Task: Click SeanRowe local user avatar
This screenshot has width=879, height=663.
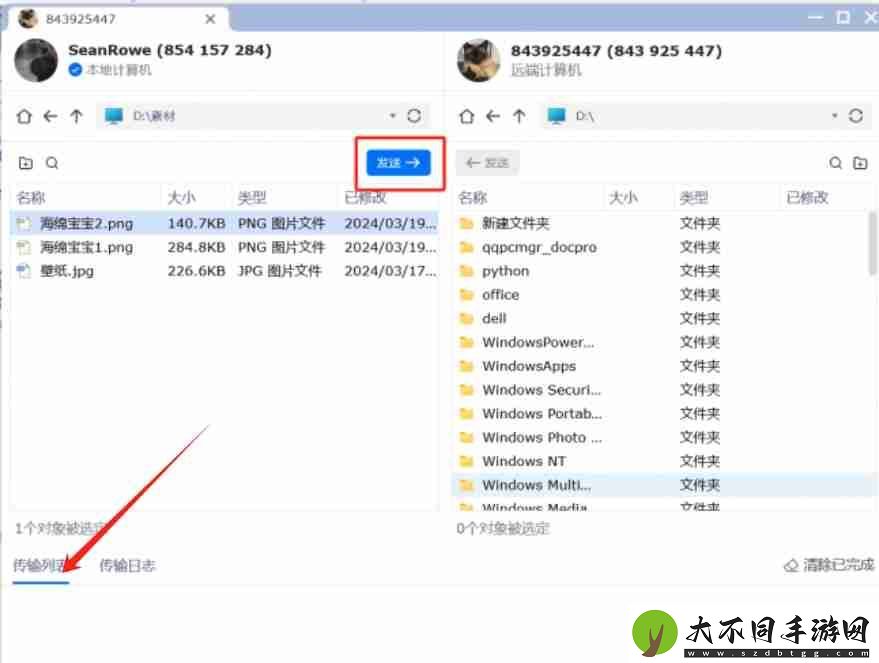Action: pos(36,60)
